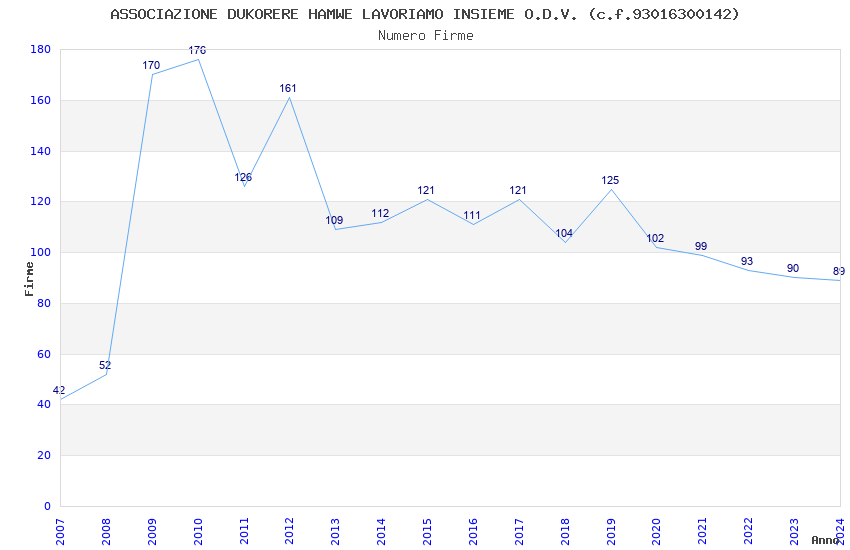The height and width of the screenshot is (550, 850).
Task: Click the 2013 x-axis year tick
Action: [x=336, y=531]
